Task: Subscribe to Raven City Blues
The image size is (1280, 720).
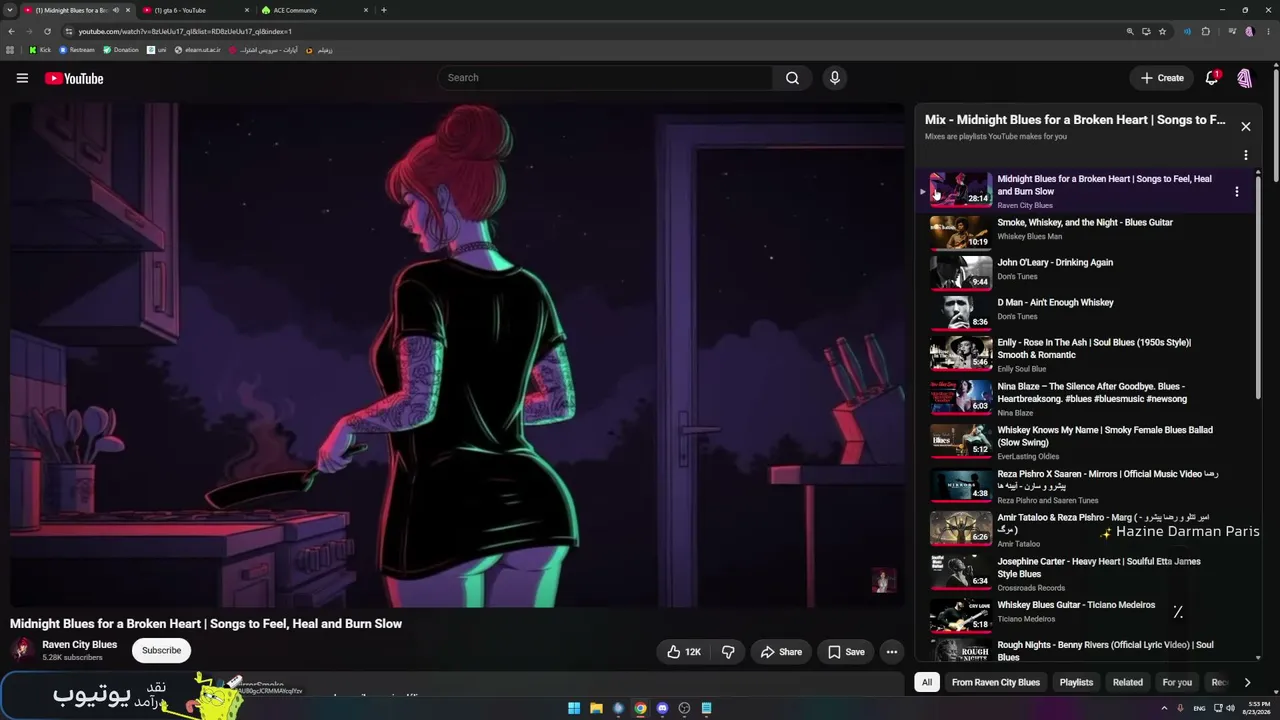Action: click(x=161, y=650)
